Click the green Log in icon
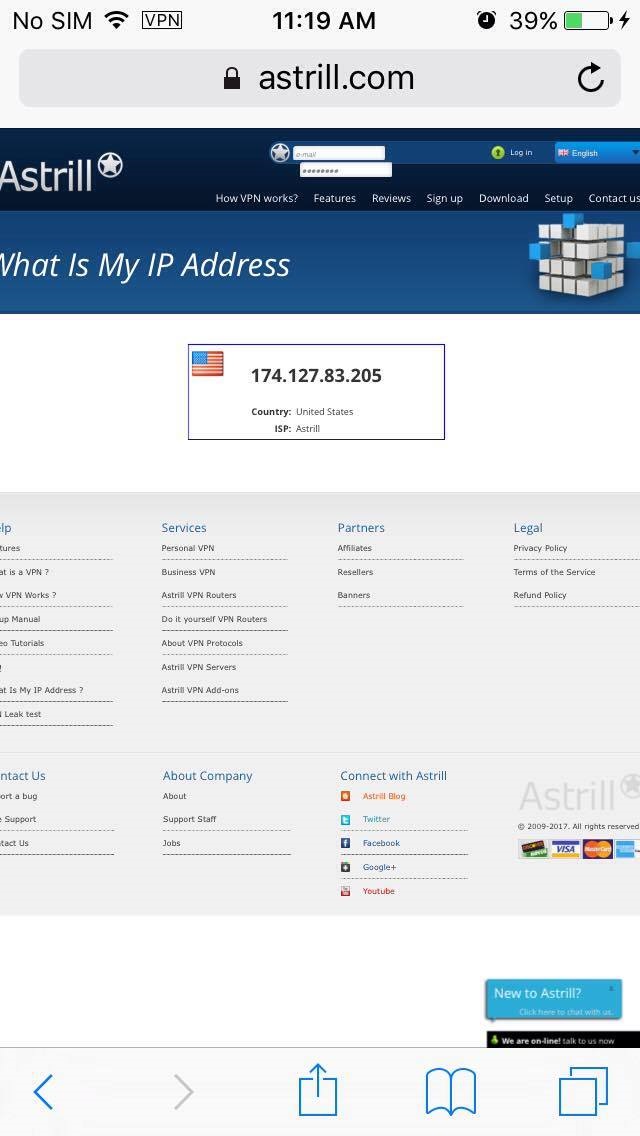Image resolution: width=640 pixels, height=1136 pixels. [497, 152]
